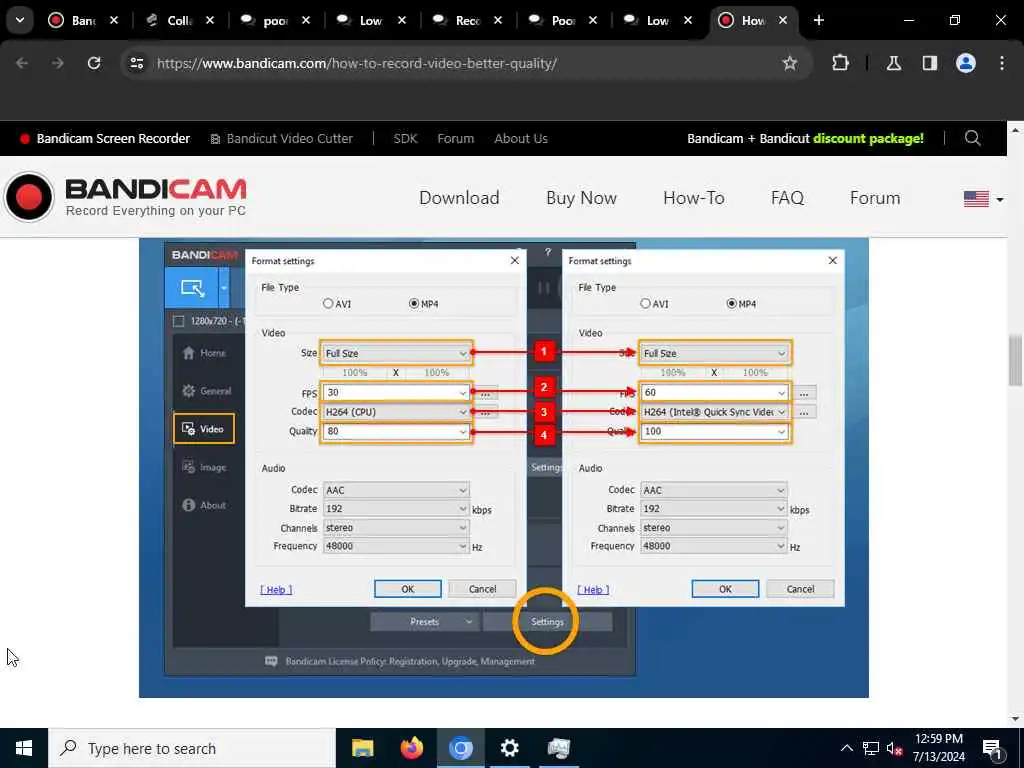
Task: Click the Bandicam red record logo
Action: (x=29, y=197)
